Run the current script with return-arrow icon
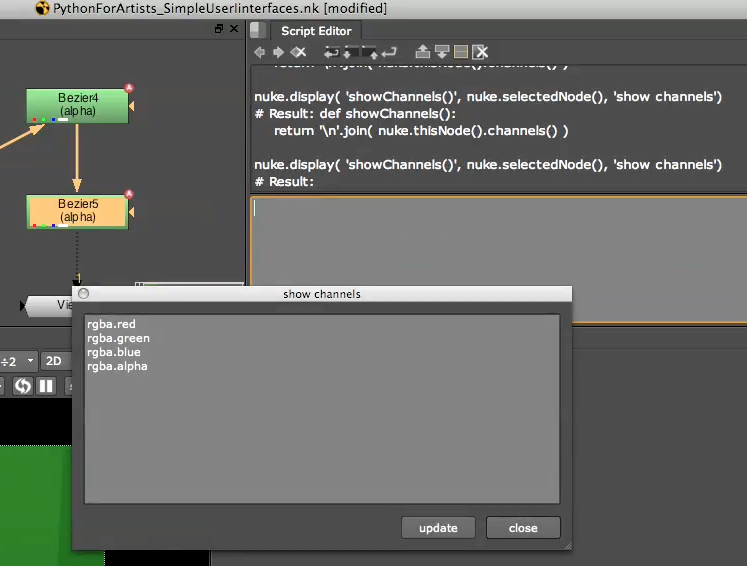Image resolution: width=747 pixels, height=566 pixels. [x=389, y=52]
